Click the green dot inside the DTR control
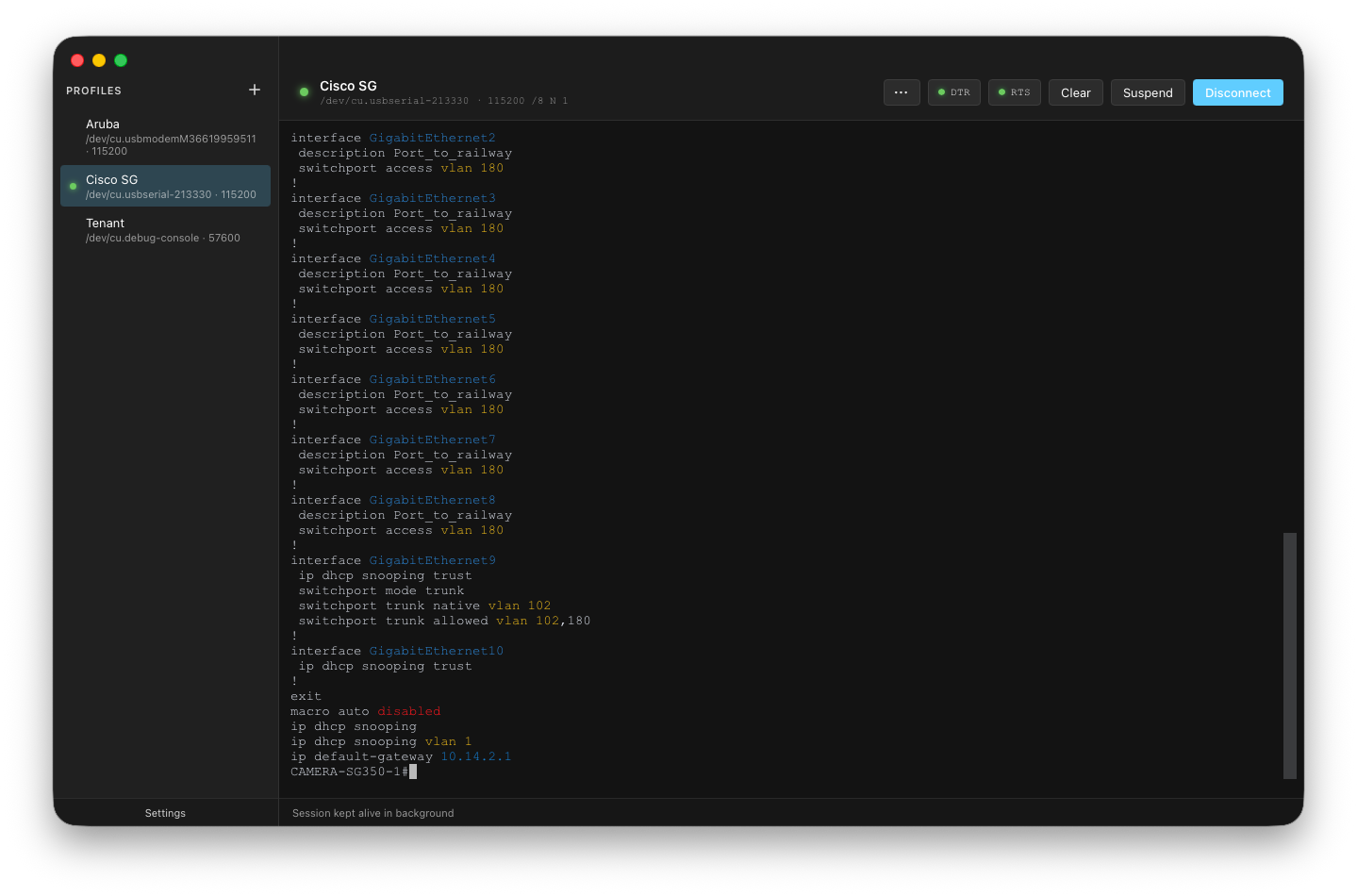The width and height of the screenshot is (1357, 896). pyautogui.click(x=940, y=91)
